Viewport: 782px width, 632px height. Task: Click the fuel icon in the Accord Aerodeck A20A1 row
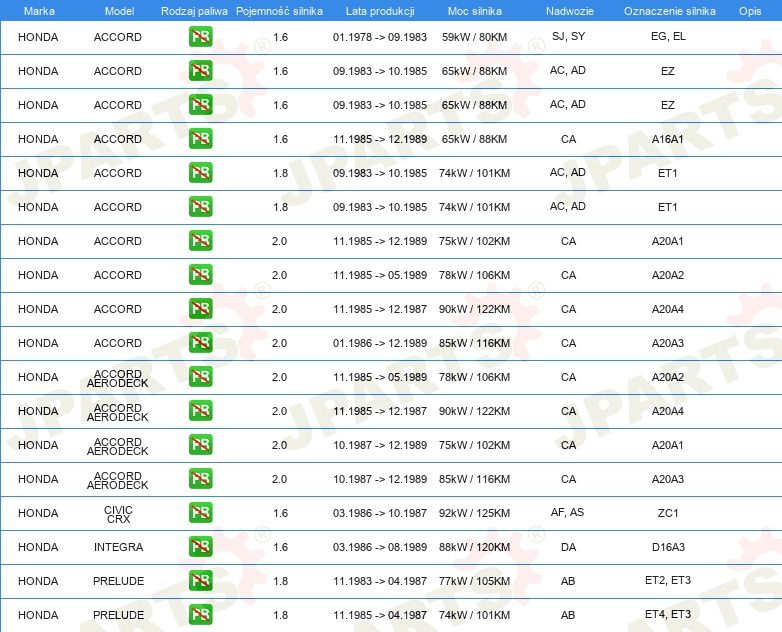click(200, 444)
